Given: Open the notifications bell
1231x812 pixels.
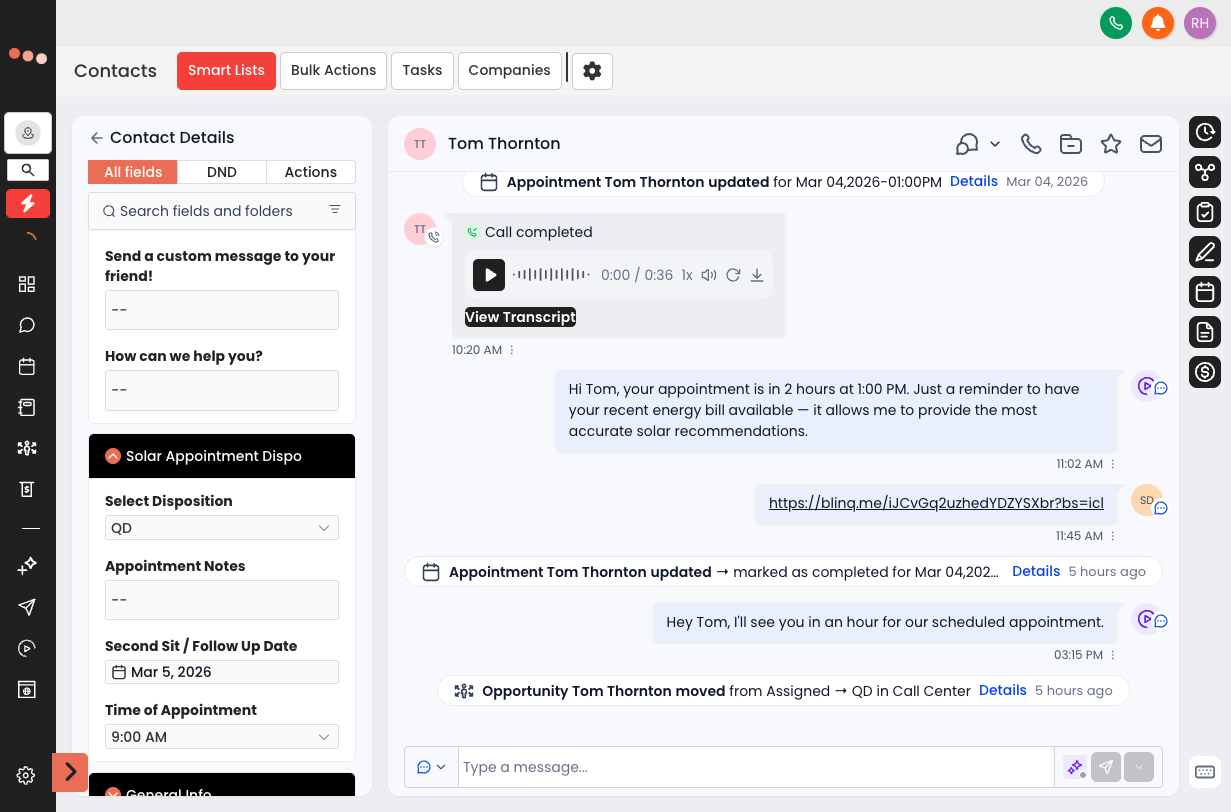Looking at the screenshot, I should (x=1158, y=22).
